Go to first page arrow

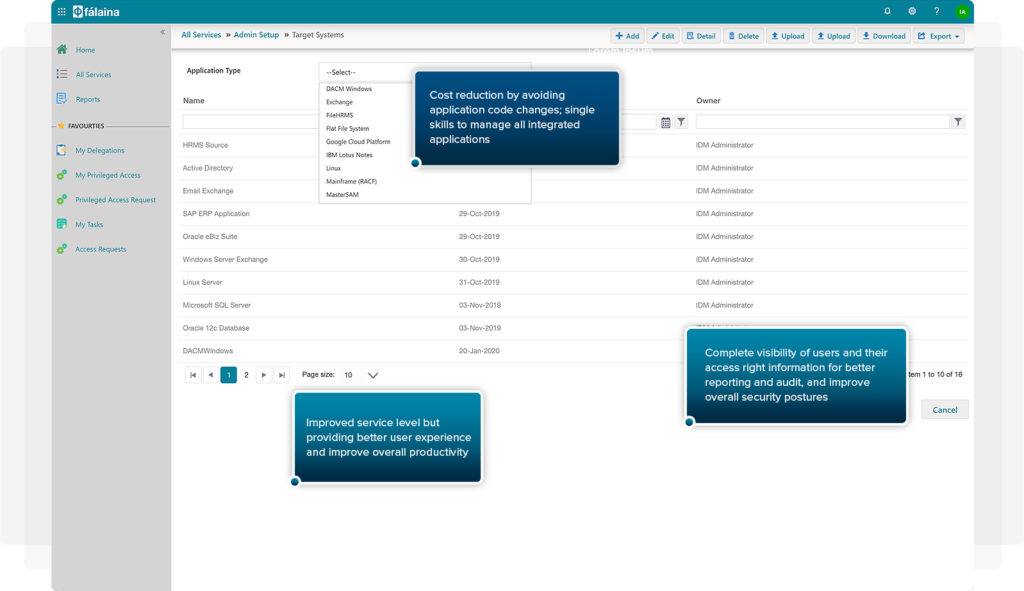(193, 375)
